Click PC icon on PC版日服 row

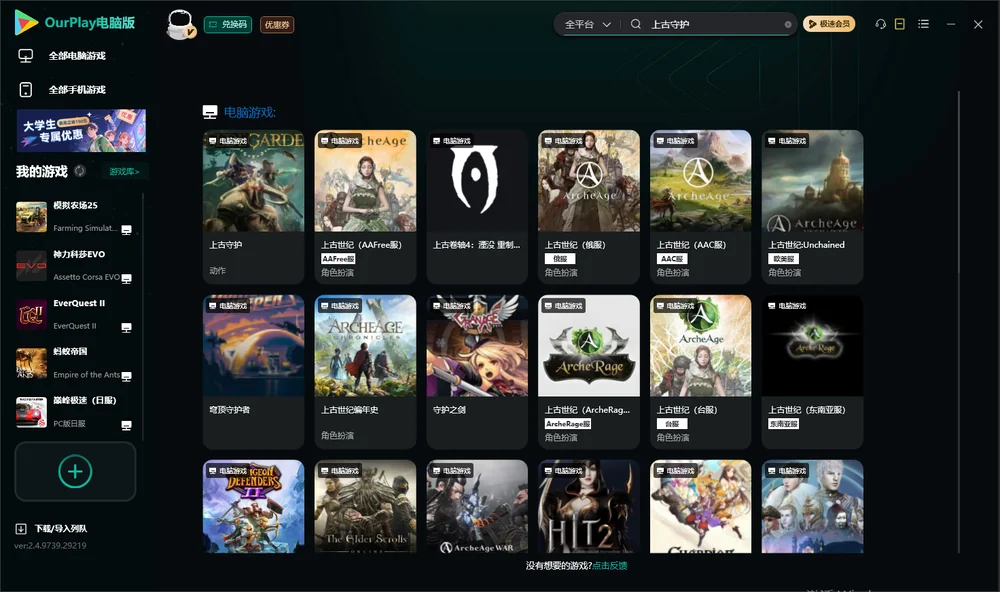point(126,426)
